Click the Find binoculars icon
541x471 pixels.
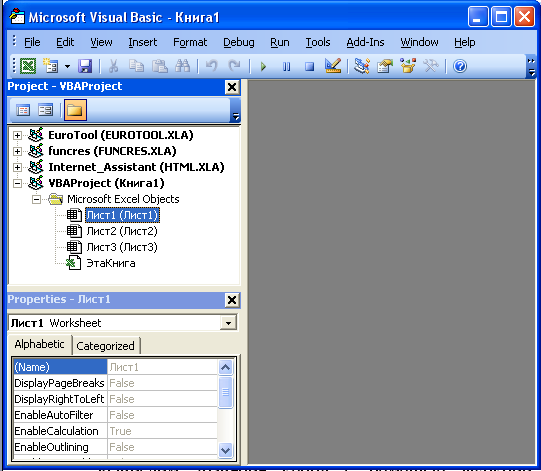pyautogui.click(x=183, y=66)
